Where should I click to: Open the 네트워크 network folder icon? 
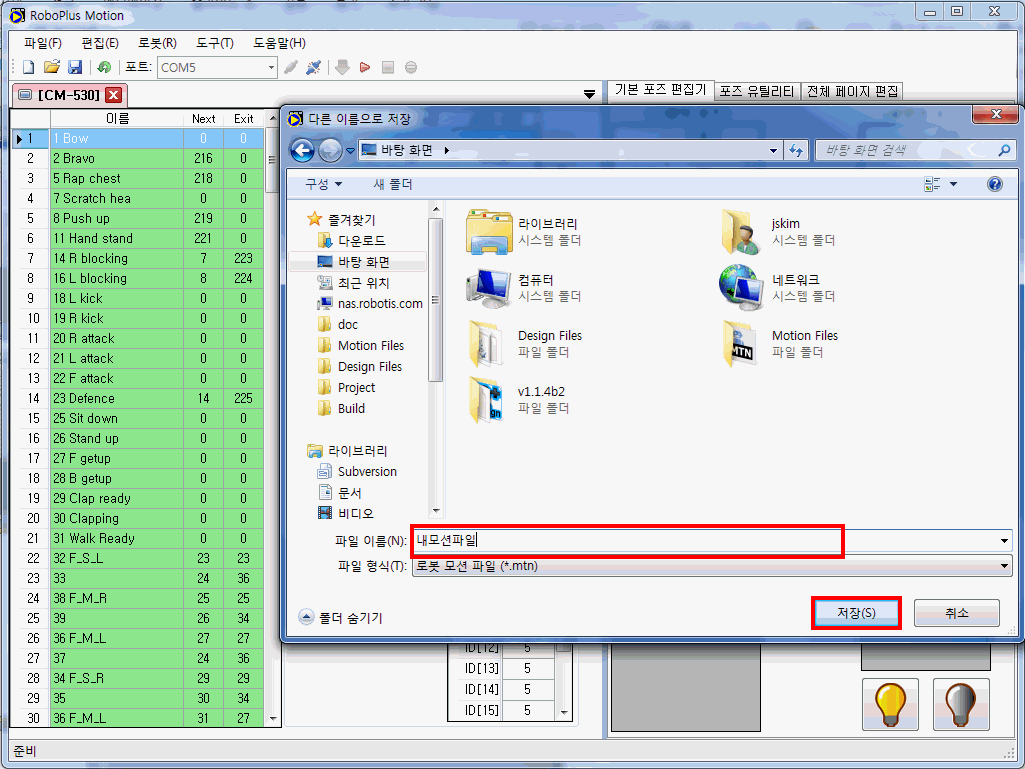741,288
